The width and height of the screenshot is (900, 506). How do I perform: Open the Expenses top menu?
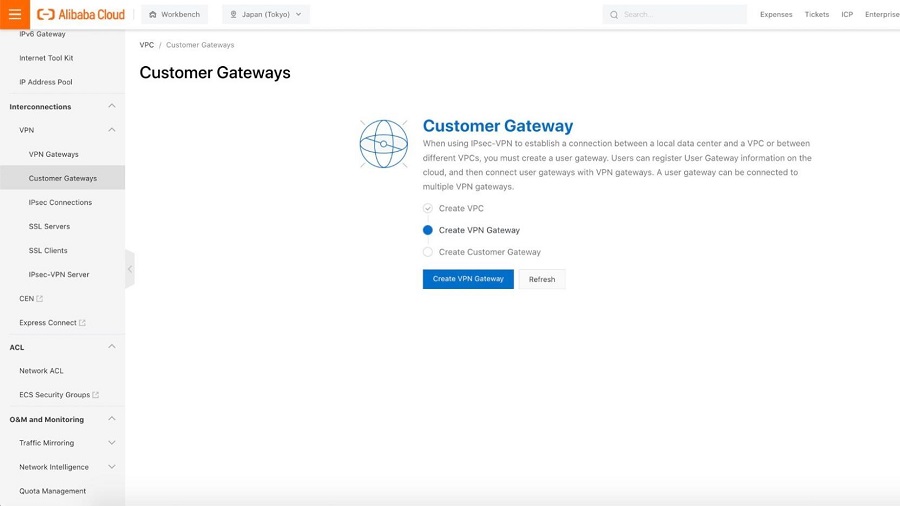pyautogui.click(x=776, y=14)
